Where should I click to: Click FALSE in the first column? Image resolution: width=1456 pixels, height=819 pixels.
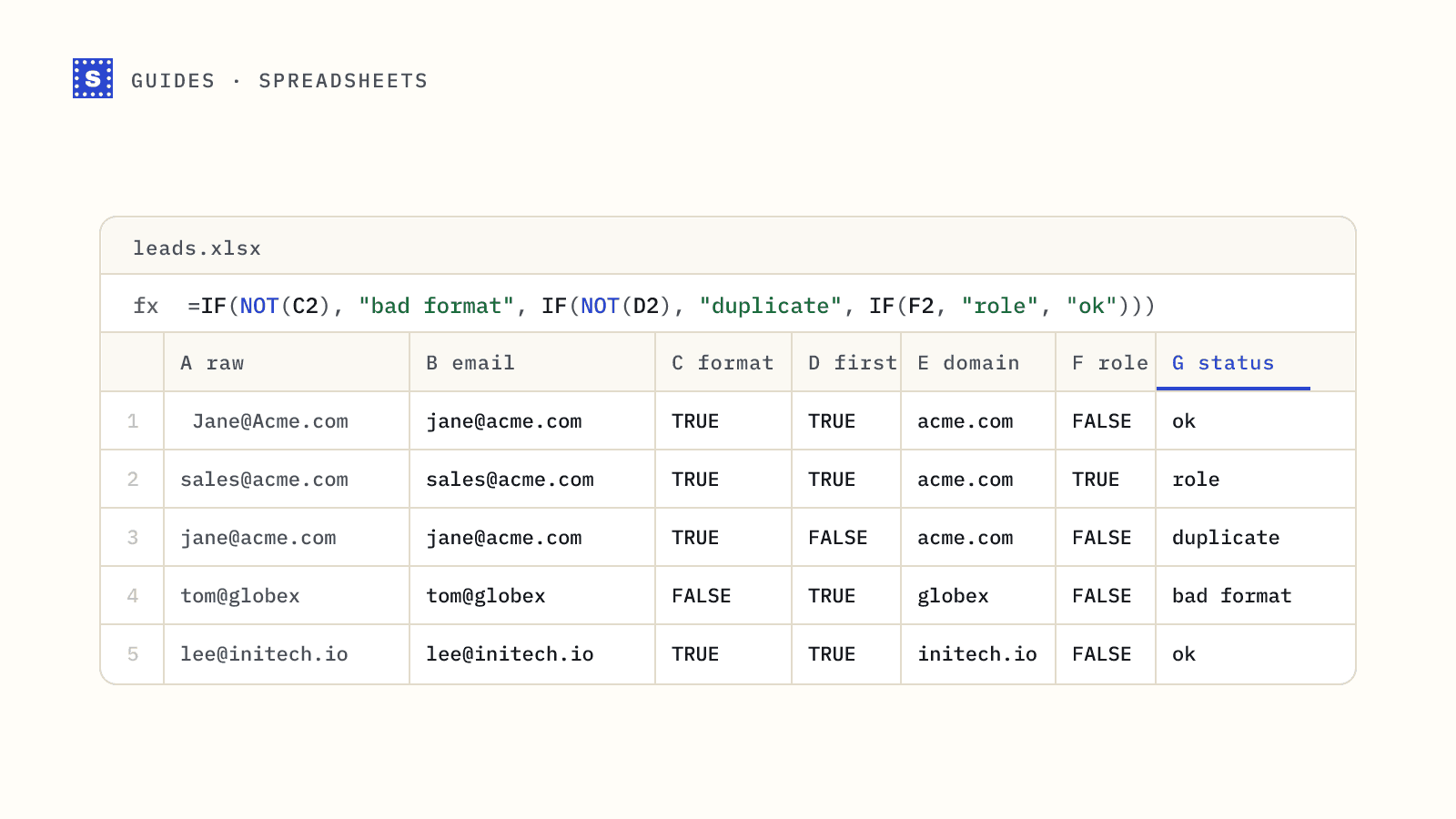coord(846,538)
